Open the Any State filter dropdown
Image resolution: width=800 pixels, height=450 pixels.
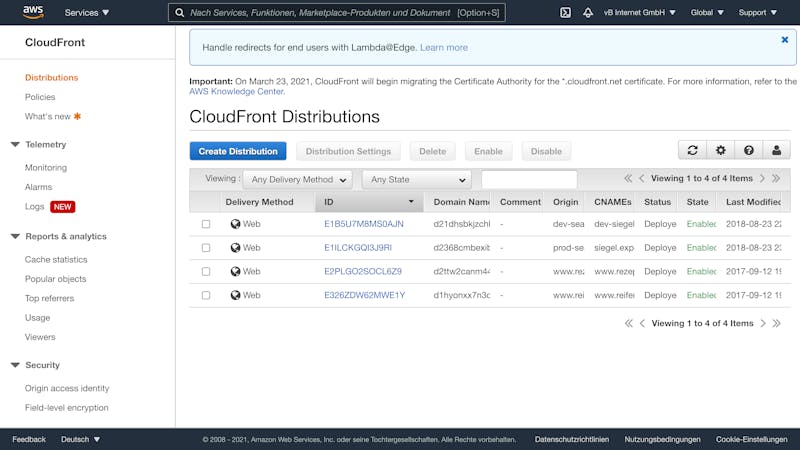click(417, 180)
